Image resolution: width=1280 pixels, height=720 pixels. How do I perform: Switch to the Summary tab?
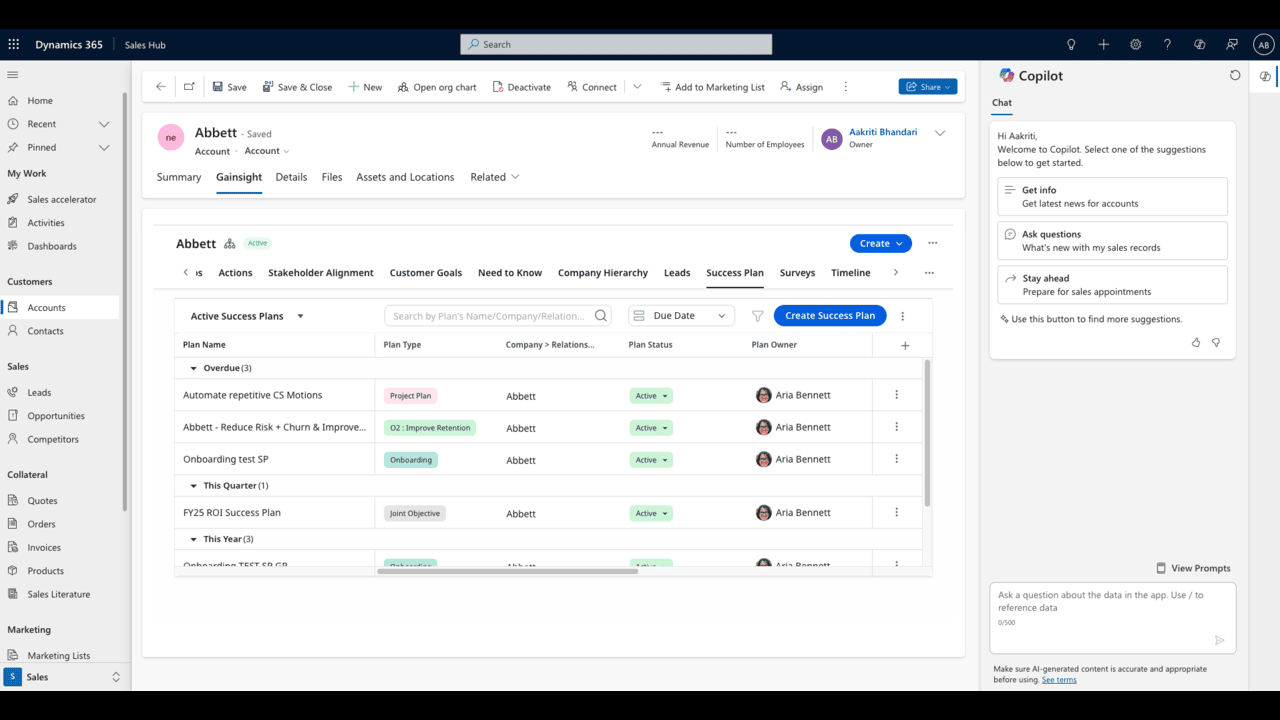click(179, 177)
